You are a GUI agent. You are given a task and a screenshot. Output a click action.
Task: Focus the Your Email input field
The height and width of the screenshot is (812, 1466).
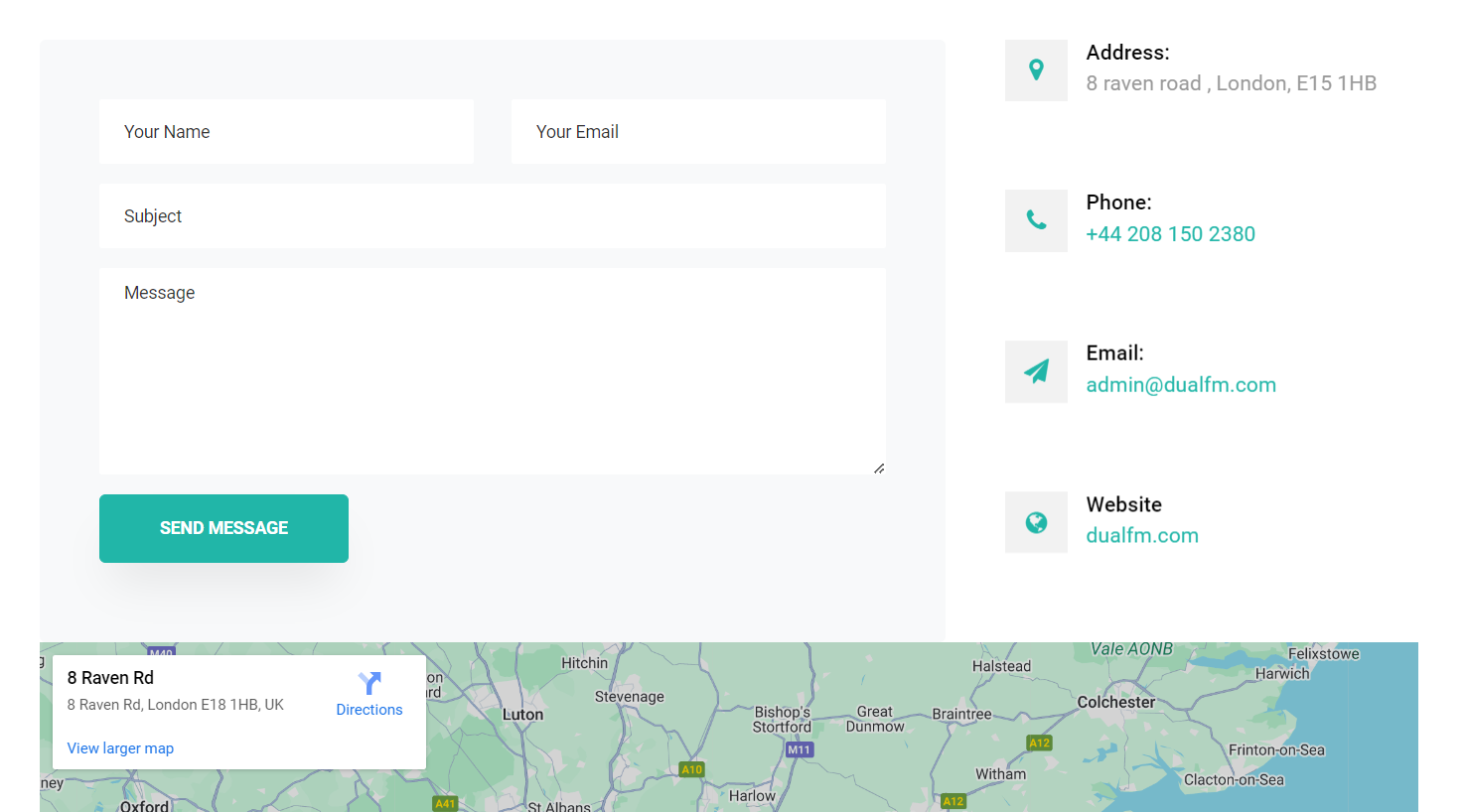(698, 132)
